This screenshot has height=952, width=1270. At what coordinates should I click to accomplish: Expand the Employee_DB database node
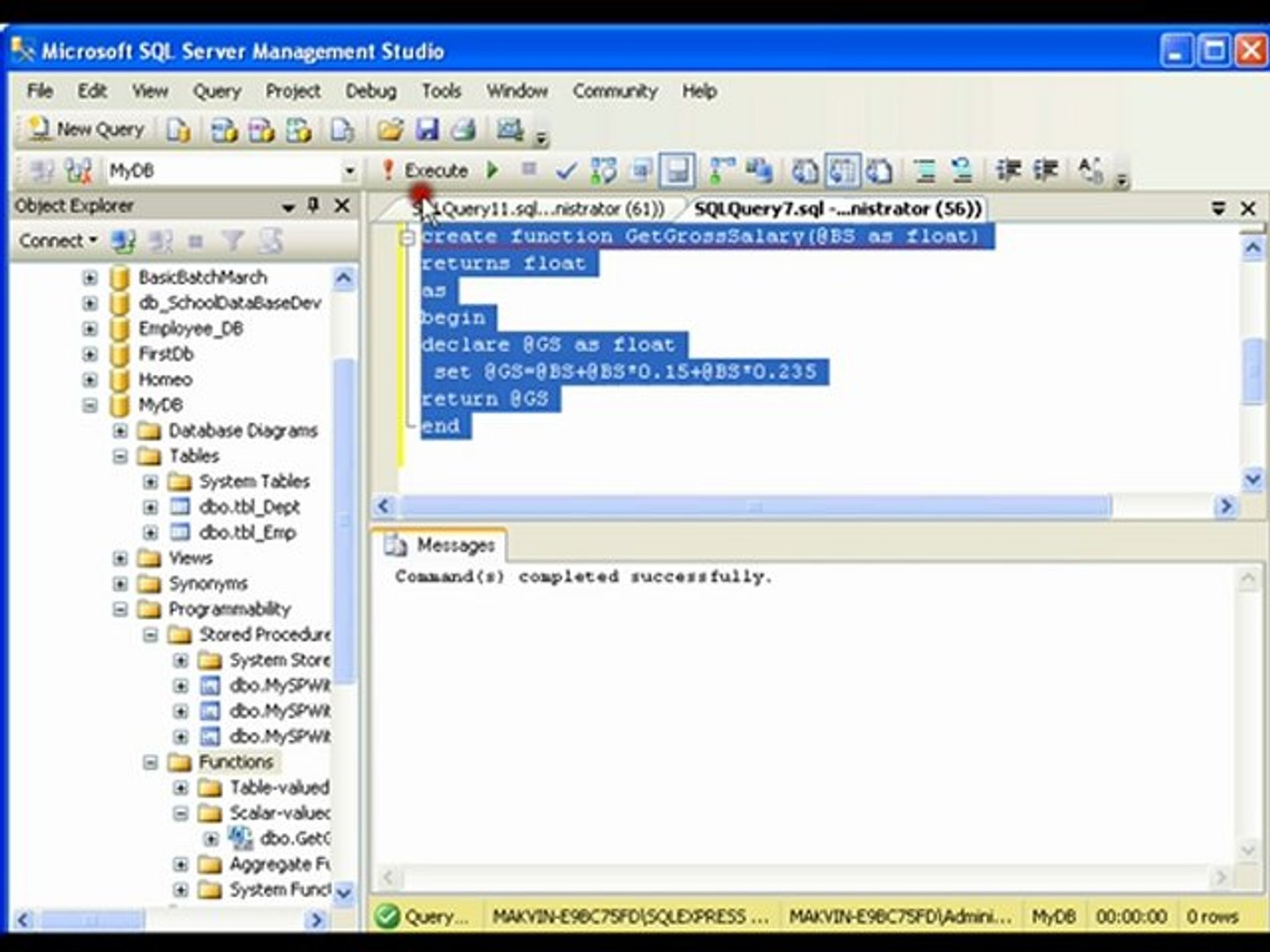90,329
